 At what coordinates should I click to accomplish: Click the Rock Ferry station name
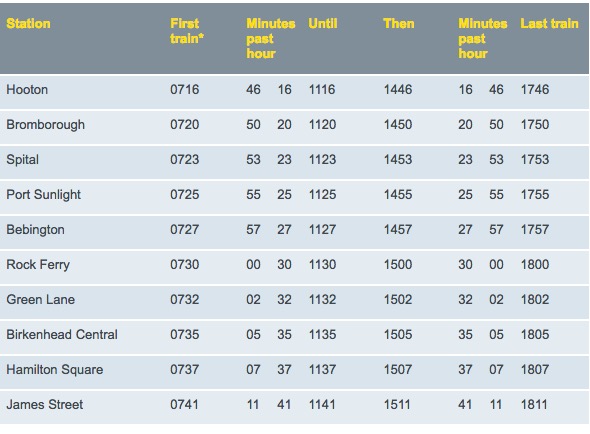pyautogui.click(x=38, y=265)
